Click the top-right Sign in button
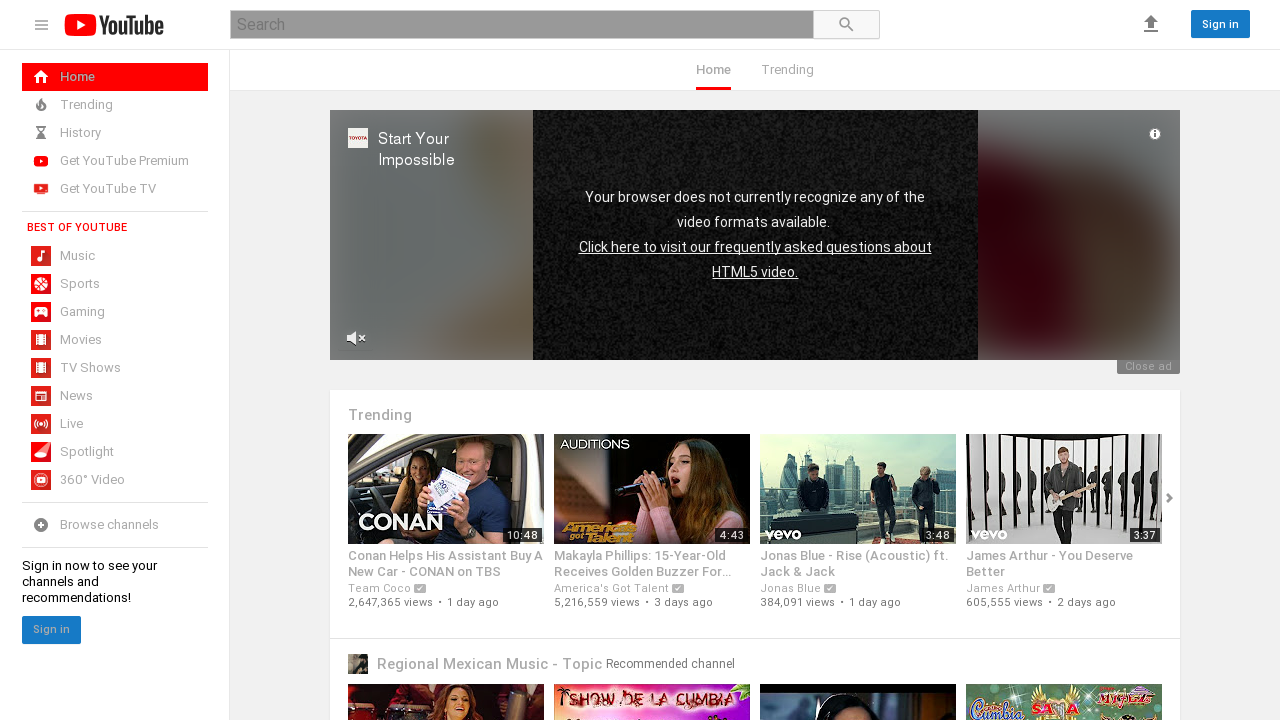 click(1220, 24)
